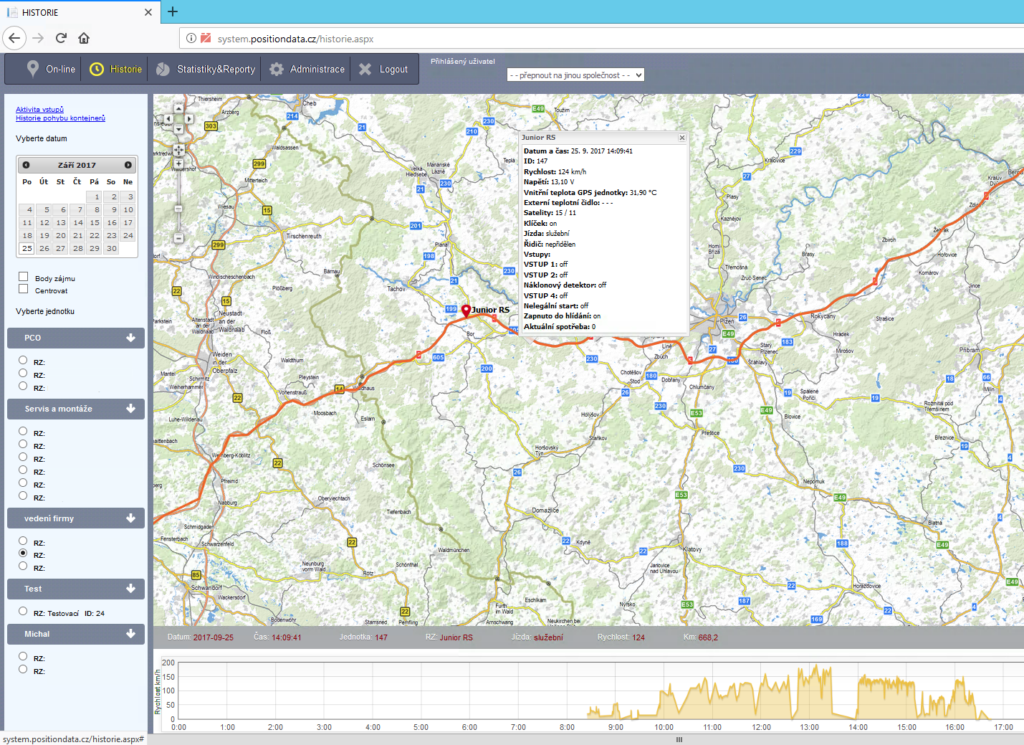Select Testovací ID: 24 radio button
The height and width of the screenshot is (745, 1024).
coord(23,611)
